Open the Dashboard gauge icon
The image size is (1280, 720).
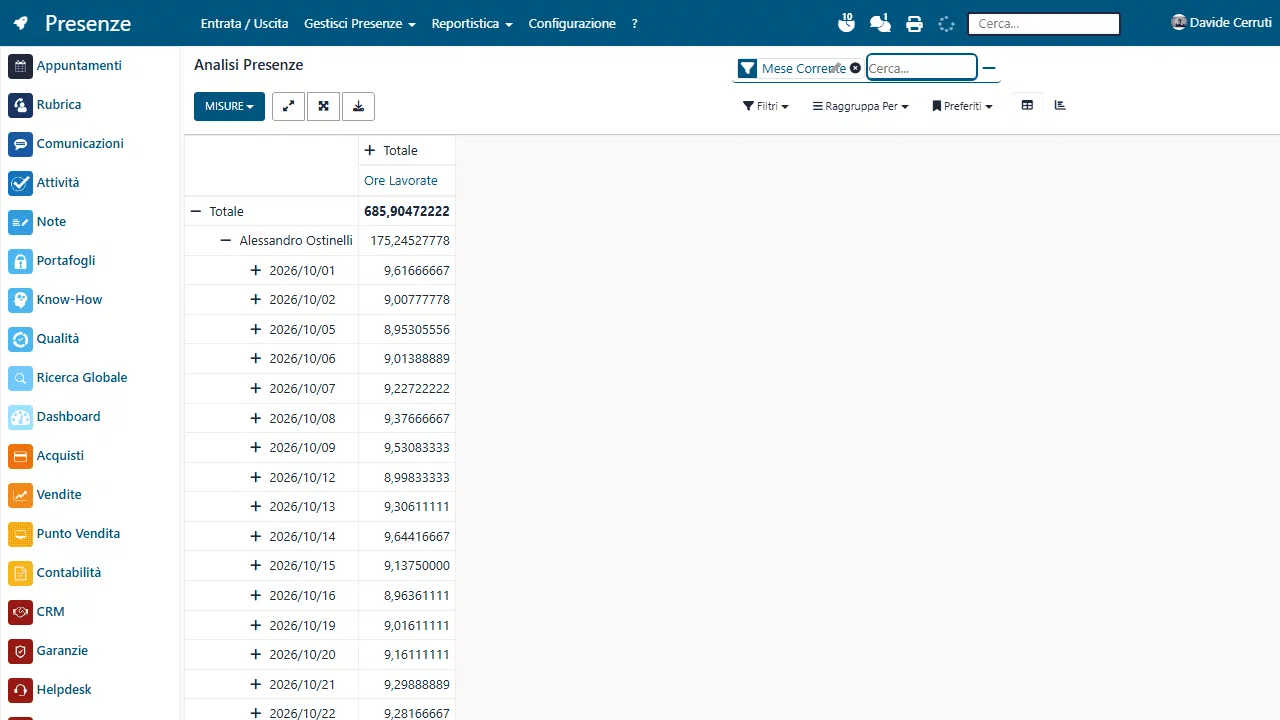[20, 417]
